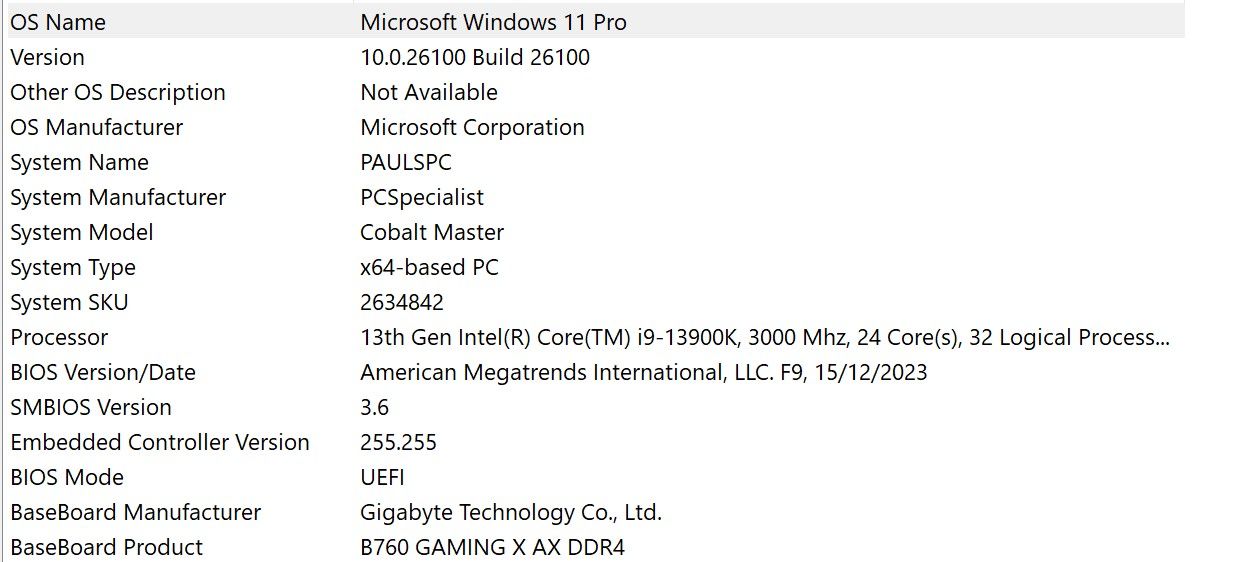
Task: Select the System Name entry
Action: coord(79,162)
